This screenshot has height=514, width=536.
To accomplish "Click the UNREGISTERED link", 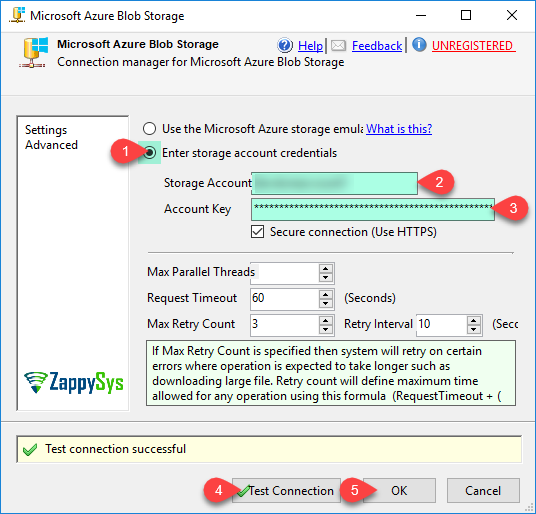I will coord(473,45).
